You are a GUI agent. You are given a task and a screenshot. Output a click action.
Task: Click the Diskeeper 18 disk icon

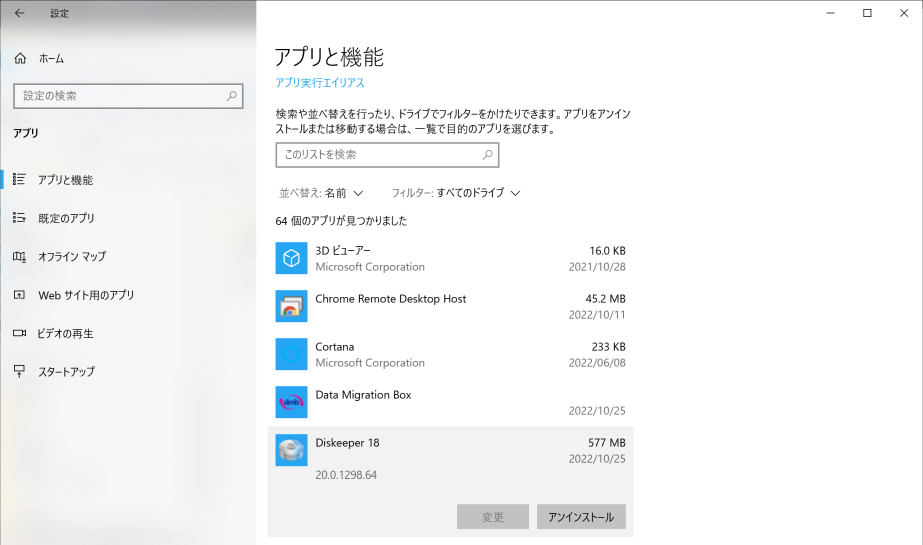coord(291,450)
